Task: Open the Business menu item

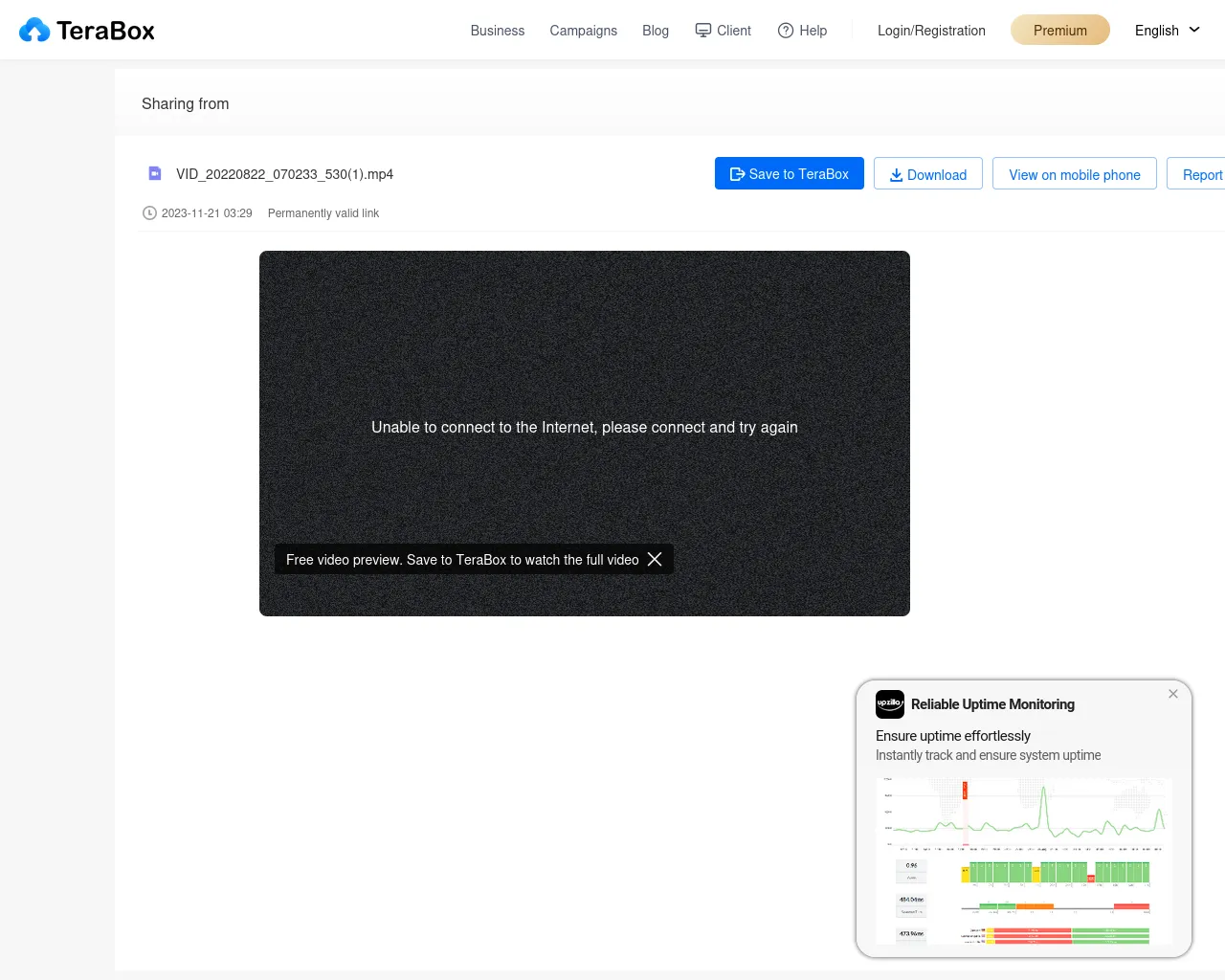Action: pyautogui.click(x=497, y=31)
